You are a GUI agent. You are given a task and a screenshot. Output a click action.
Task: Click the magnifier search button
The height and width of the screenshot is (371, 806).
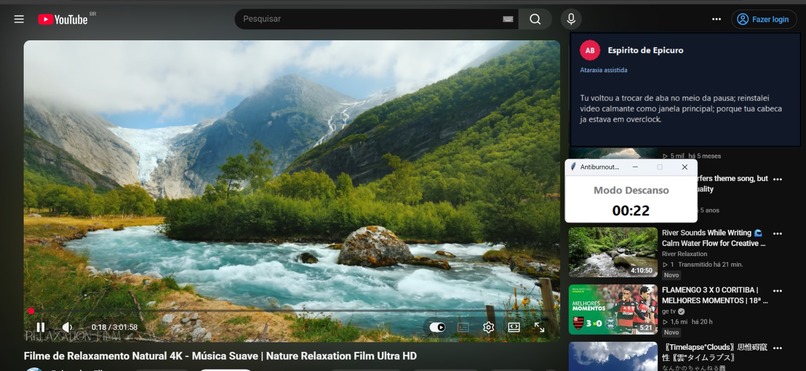[535, 19]
